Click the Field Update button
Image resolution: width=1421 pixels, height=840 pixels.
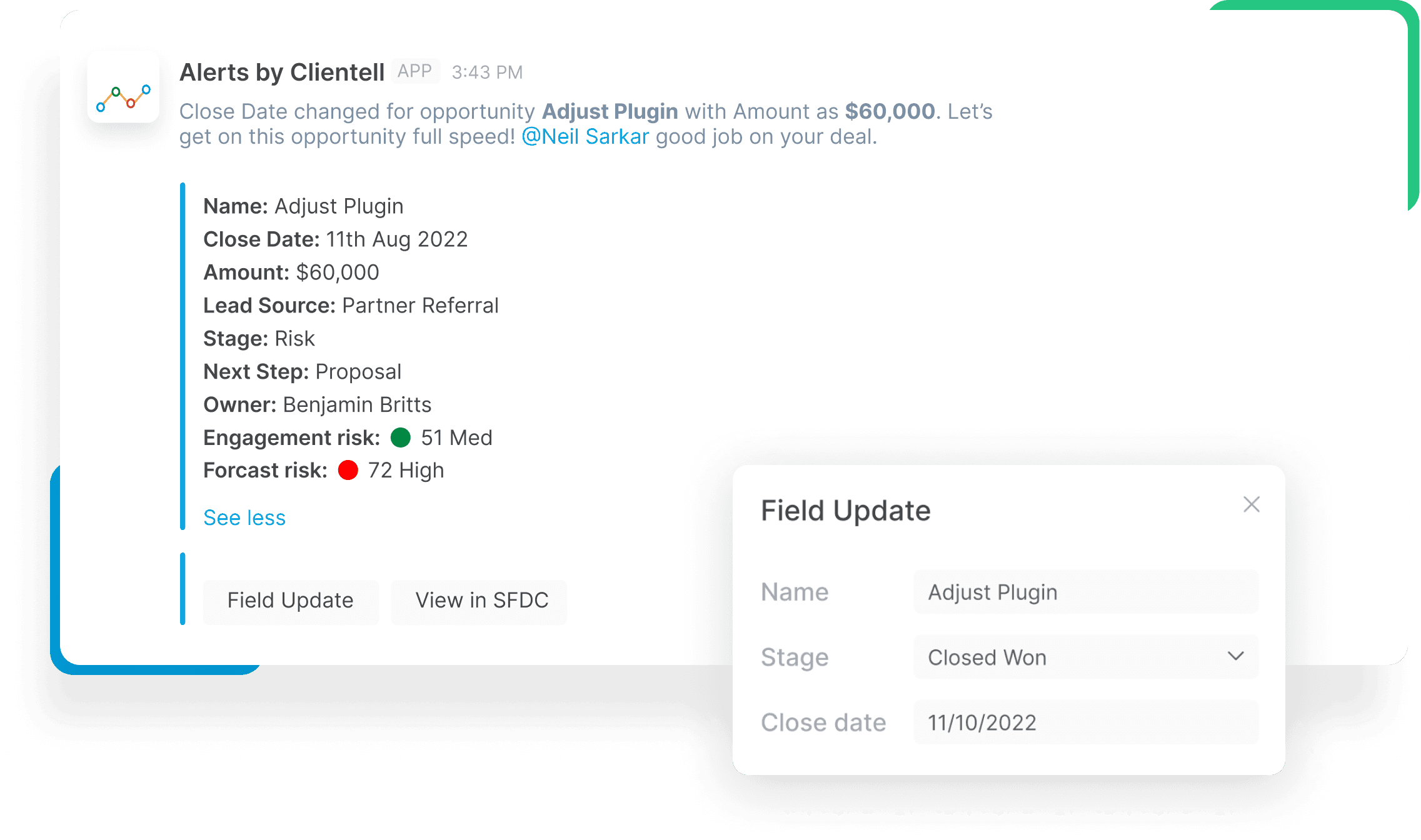(x=290, y=600)
